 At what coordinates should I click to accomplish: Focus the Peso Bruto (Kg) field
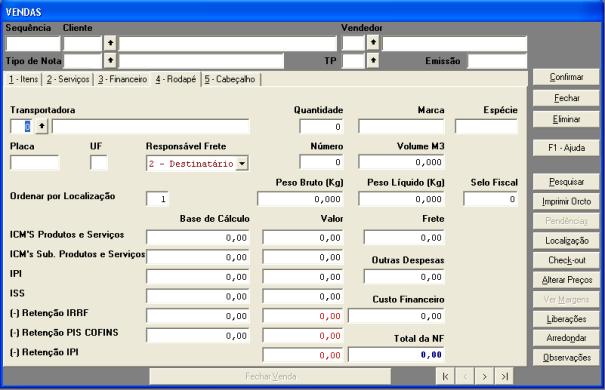coord(300,199)
